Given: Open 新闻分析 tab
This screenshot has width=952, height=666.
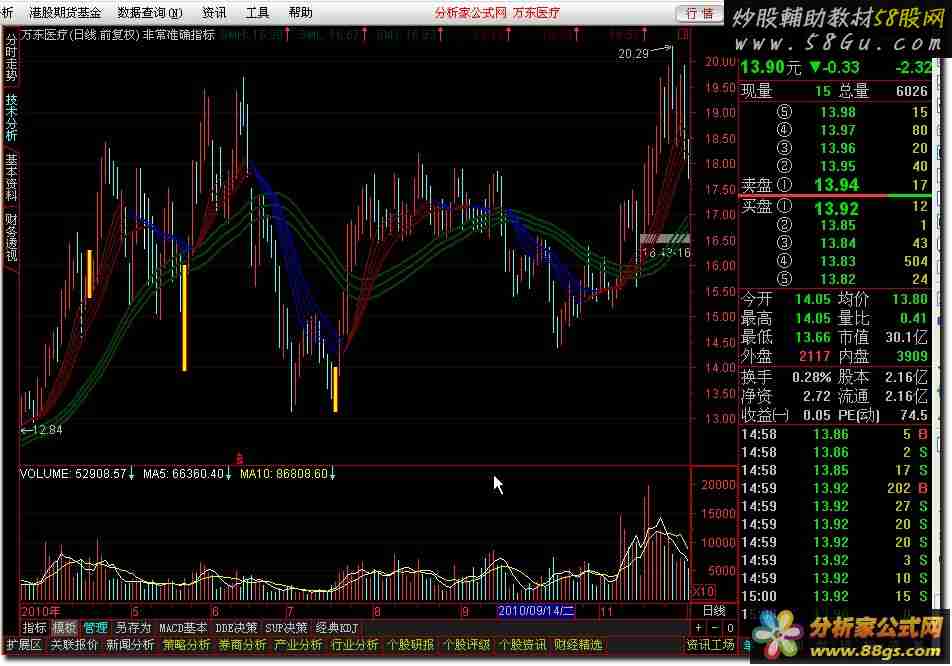Looking at the screenshot, I should click(130, 645).
